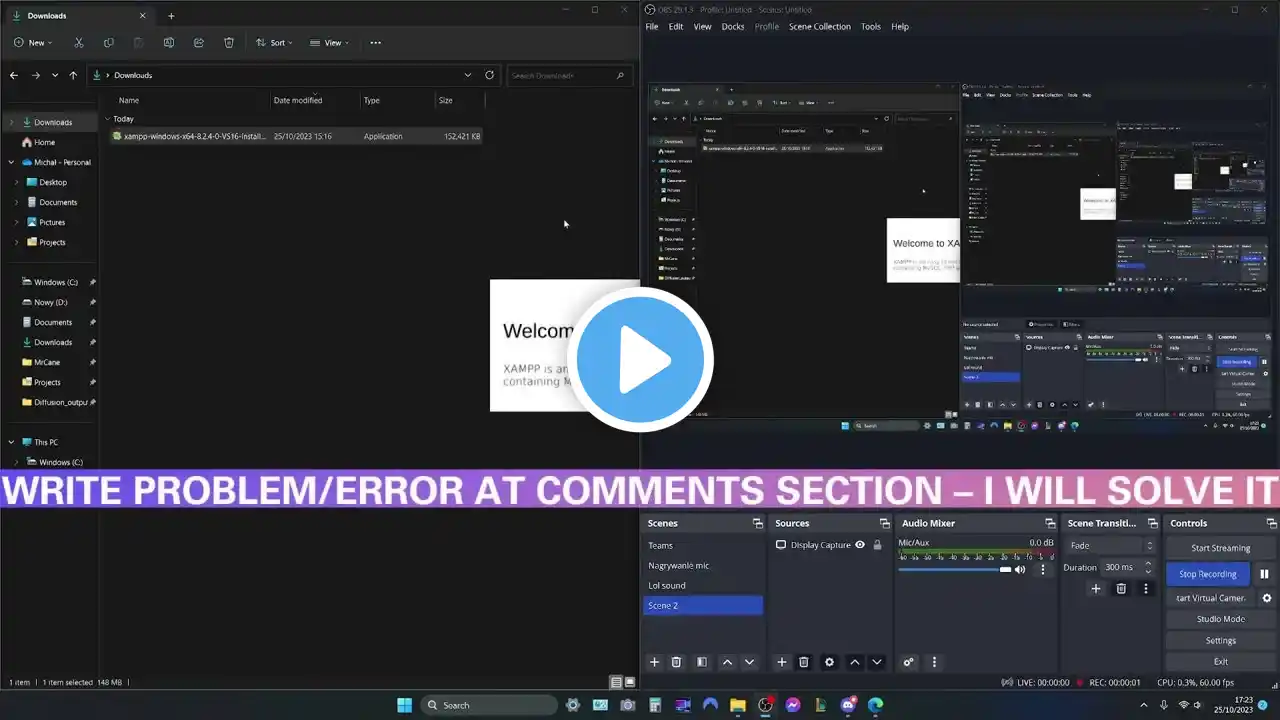Open Explorer recent locations chevron
Viewport: 1280px width, 720px height.
[55, 75]
